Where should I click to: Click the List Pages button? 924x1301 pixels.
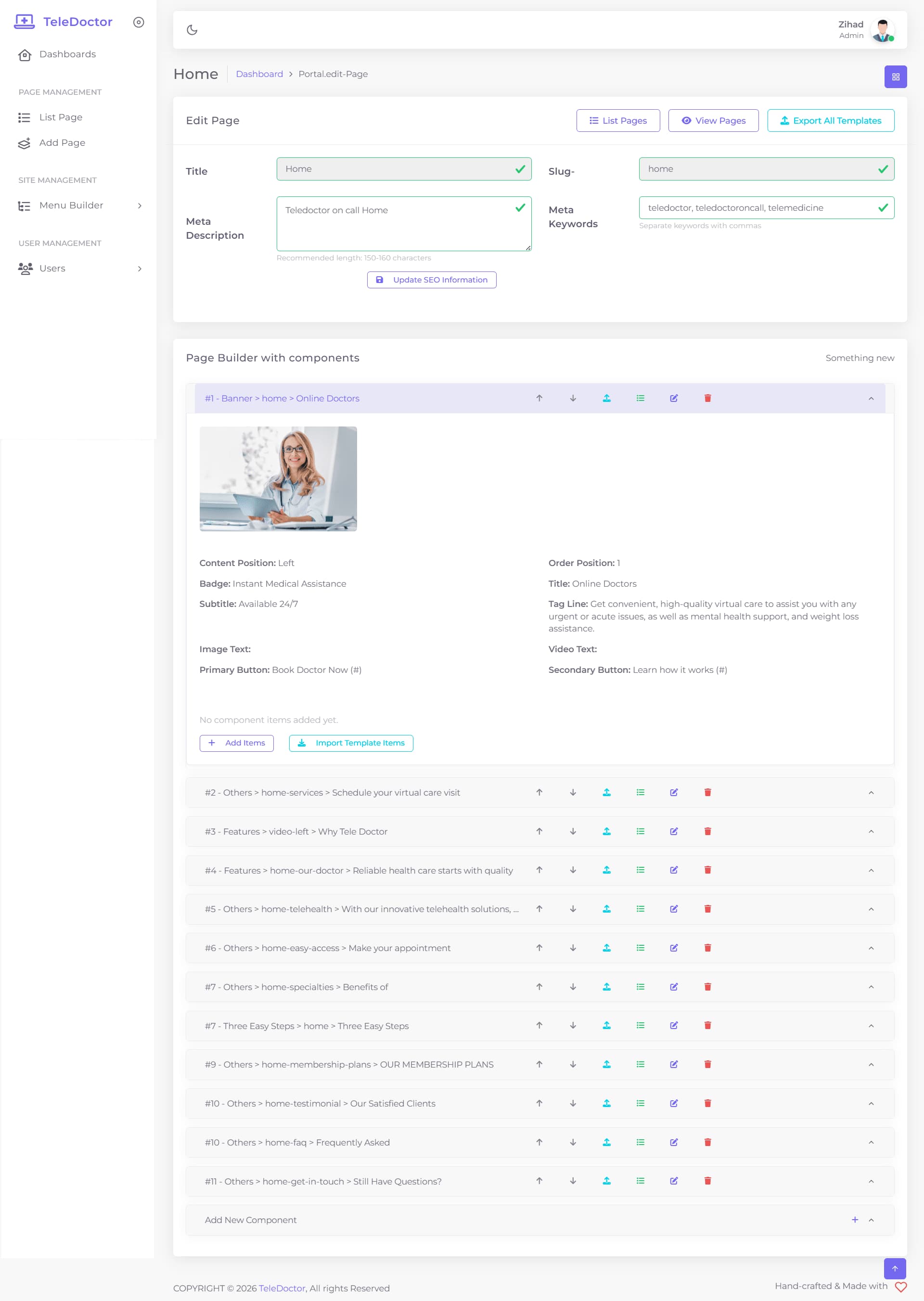[x=618, y=121]
